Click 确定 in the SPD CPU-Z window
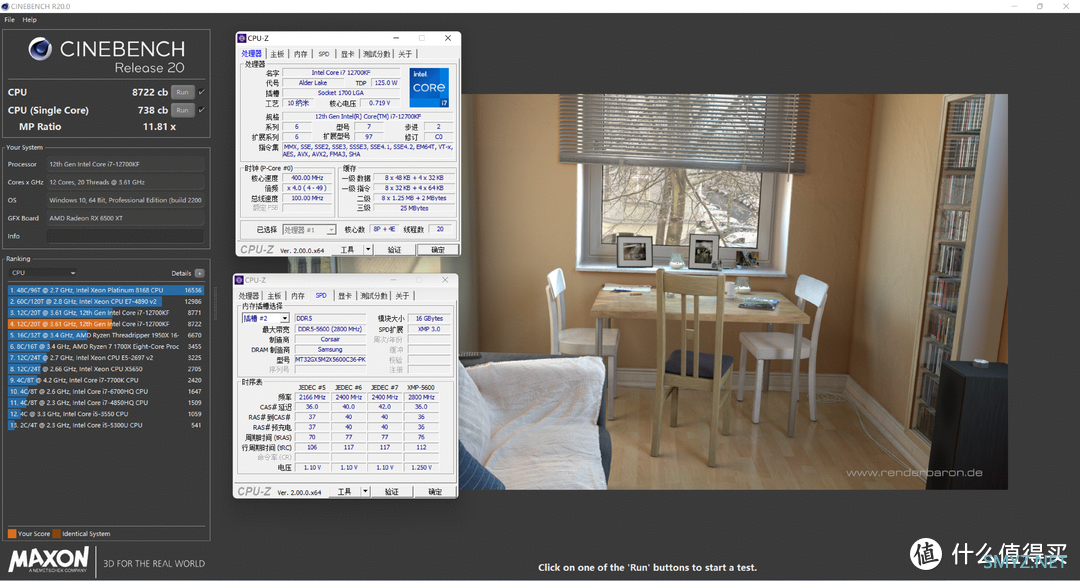Image resolution: width=1080 pixels, height=581 pixels. coord(435,492)
